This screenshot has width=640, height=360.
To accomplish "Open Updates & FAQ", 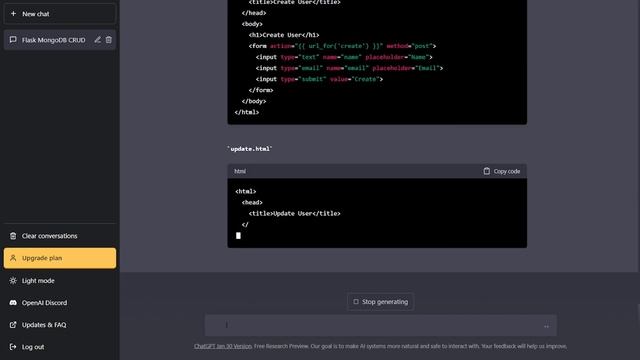I will pos(60,325).
